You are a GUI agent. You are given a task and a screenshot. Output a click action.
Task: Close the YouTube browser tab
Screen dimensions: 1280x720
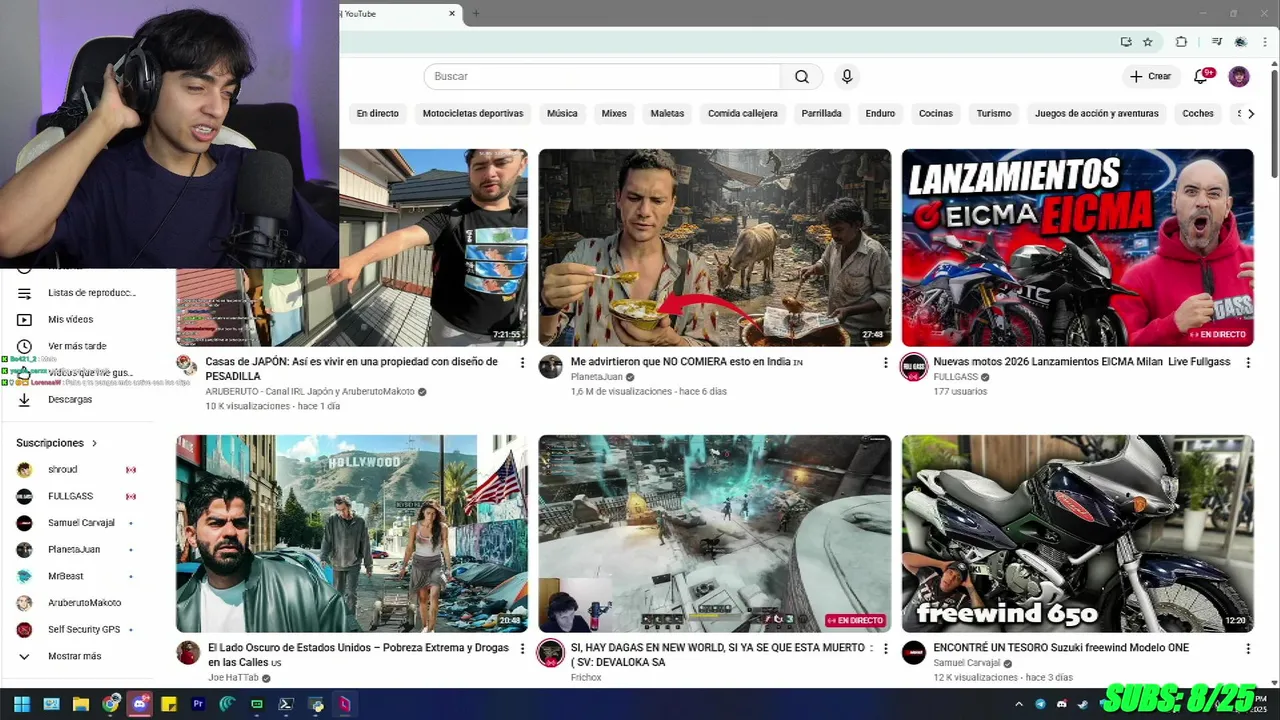pyautogui.click(x=452, y=14)
